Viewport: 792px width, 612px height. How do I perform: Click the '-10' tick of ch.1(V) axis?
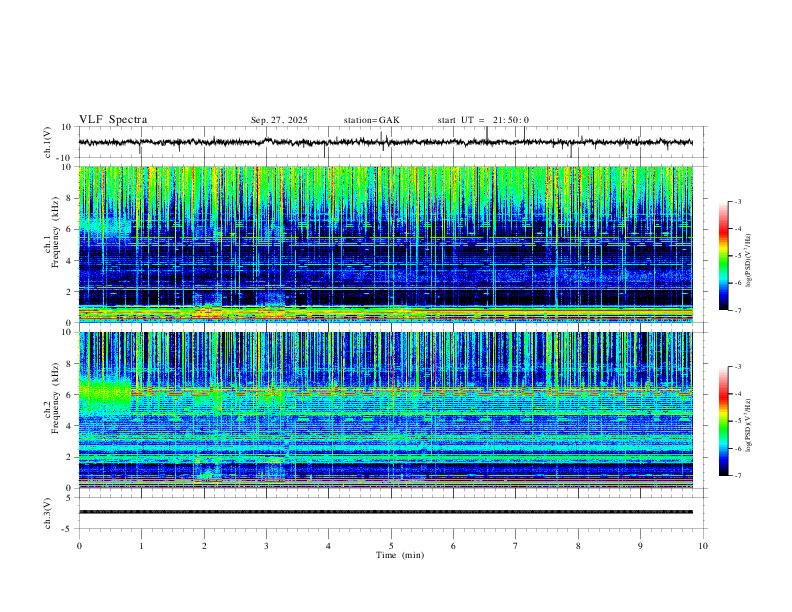point(65,158)
